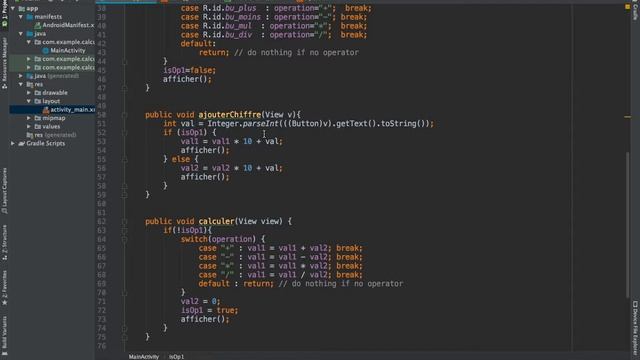Click on bu_plus in line 38
Screen dimensions: 640x360
click(x=241, y=8)
